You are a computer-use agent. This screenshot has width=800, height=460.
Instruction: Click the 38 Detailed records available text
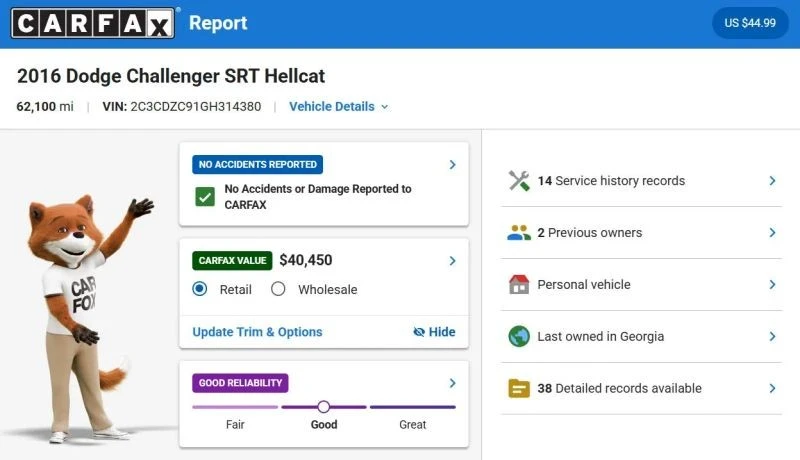tap(619, 389)
